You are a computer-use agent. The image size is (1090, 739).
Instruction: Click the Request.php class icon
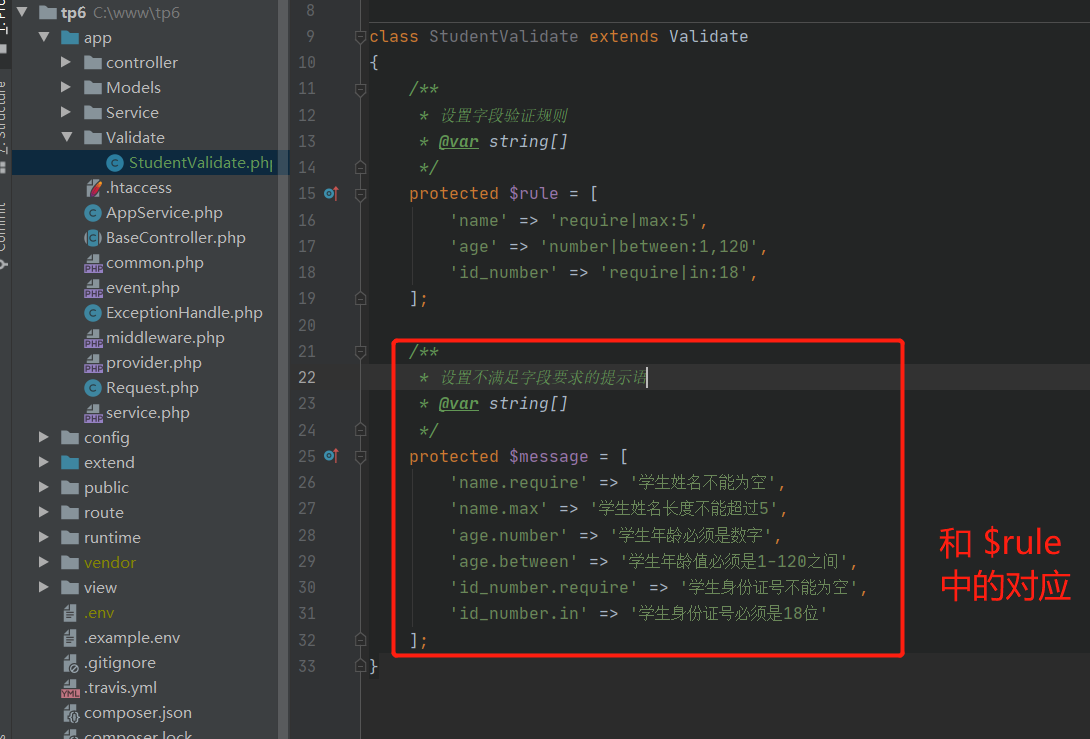[93, 388]
